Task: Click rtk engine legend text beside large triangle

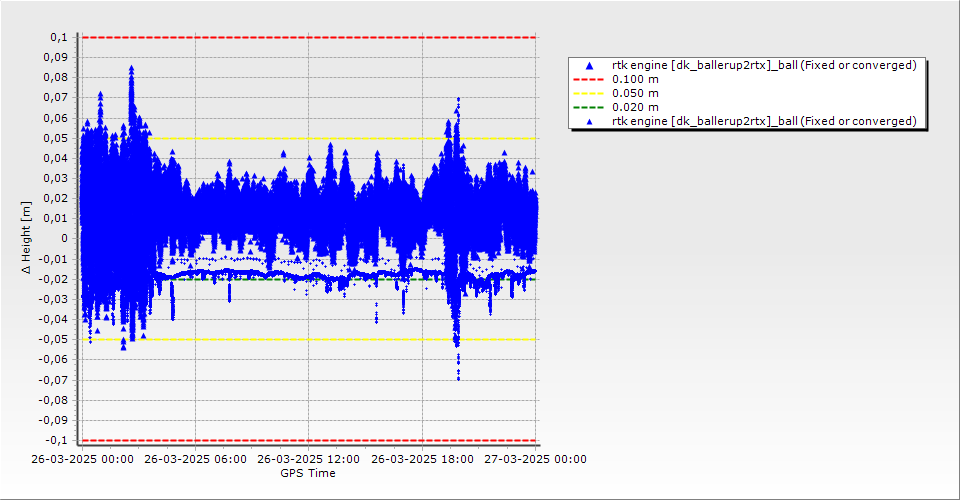Action: [x=764, y=65]
